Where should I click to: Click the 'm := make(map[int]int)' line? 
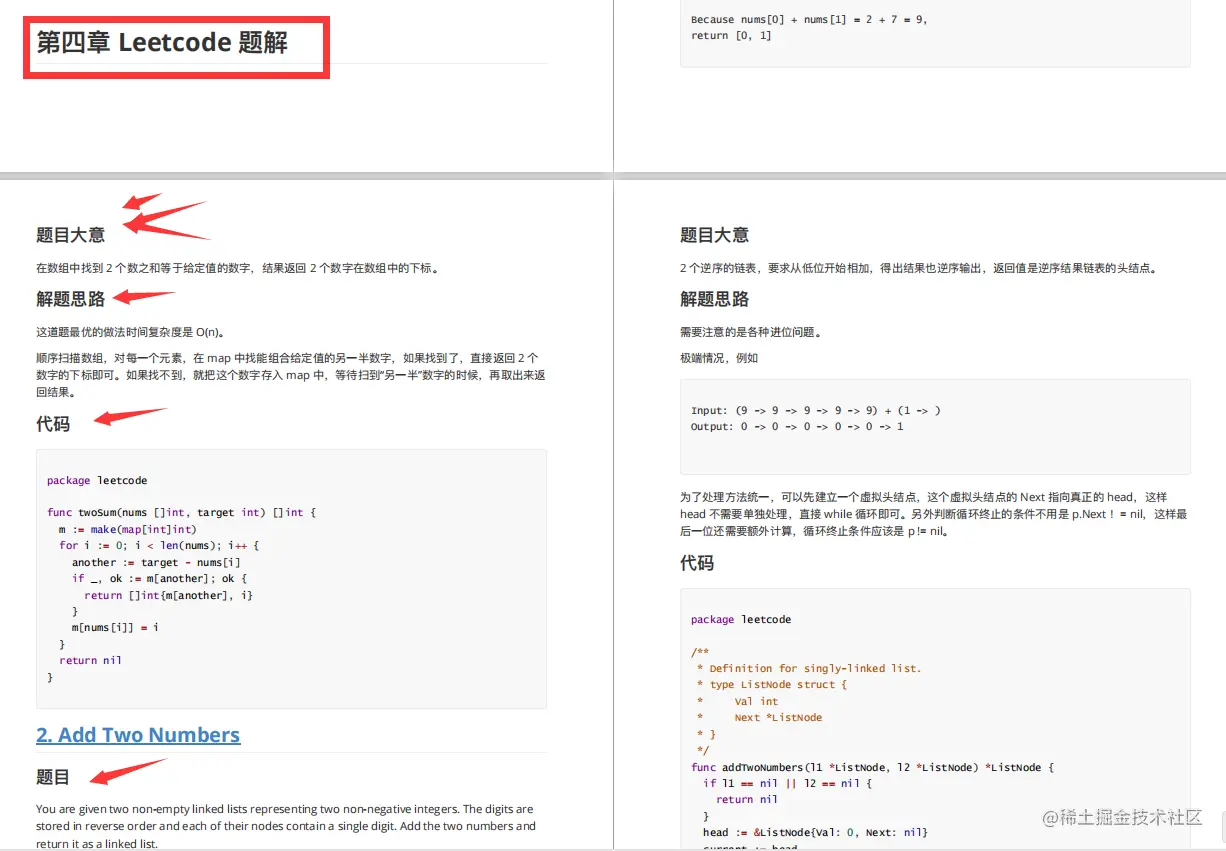pyautogui.click(x=128, y=529)
